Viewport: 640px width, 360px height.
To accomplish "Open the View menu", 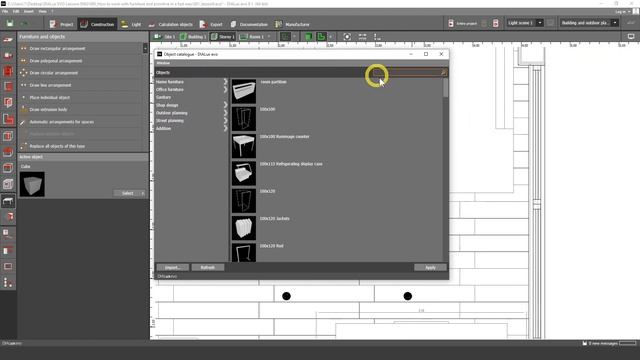I will coord(42,11).
